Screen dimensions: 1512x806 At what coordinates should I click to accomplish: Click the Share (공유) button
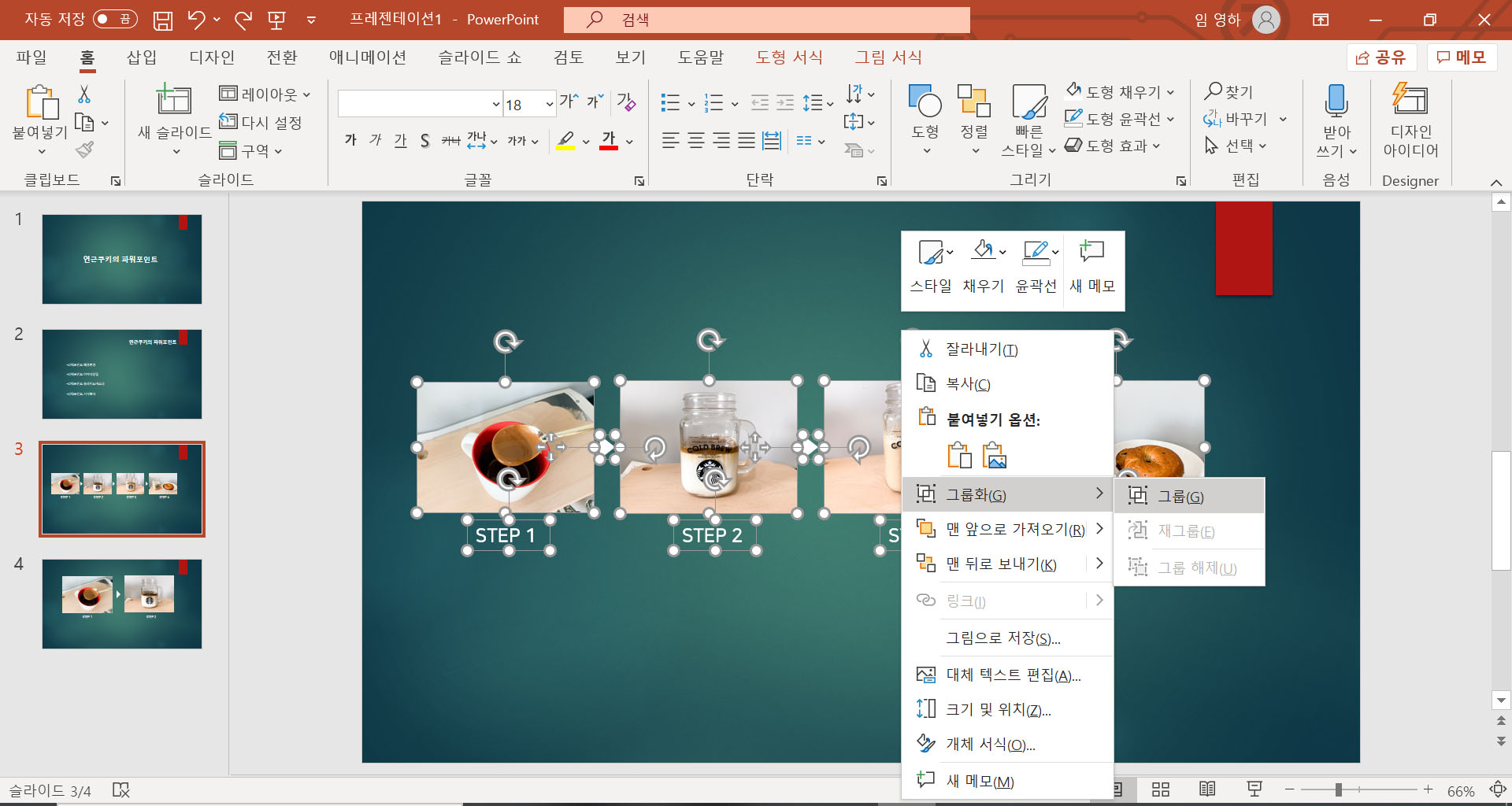click(x=1381, y=57)
